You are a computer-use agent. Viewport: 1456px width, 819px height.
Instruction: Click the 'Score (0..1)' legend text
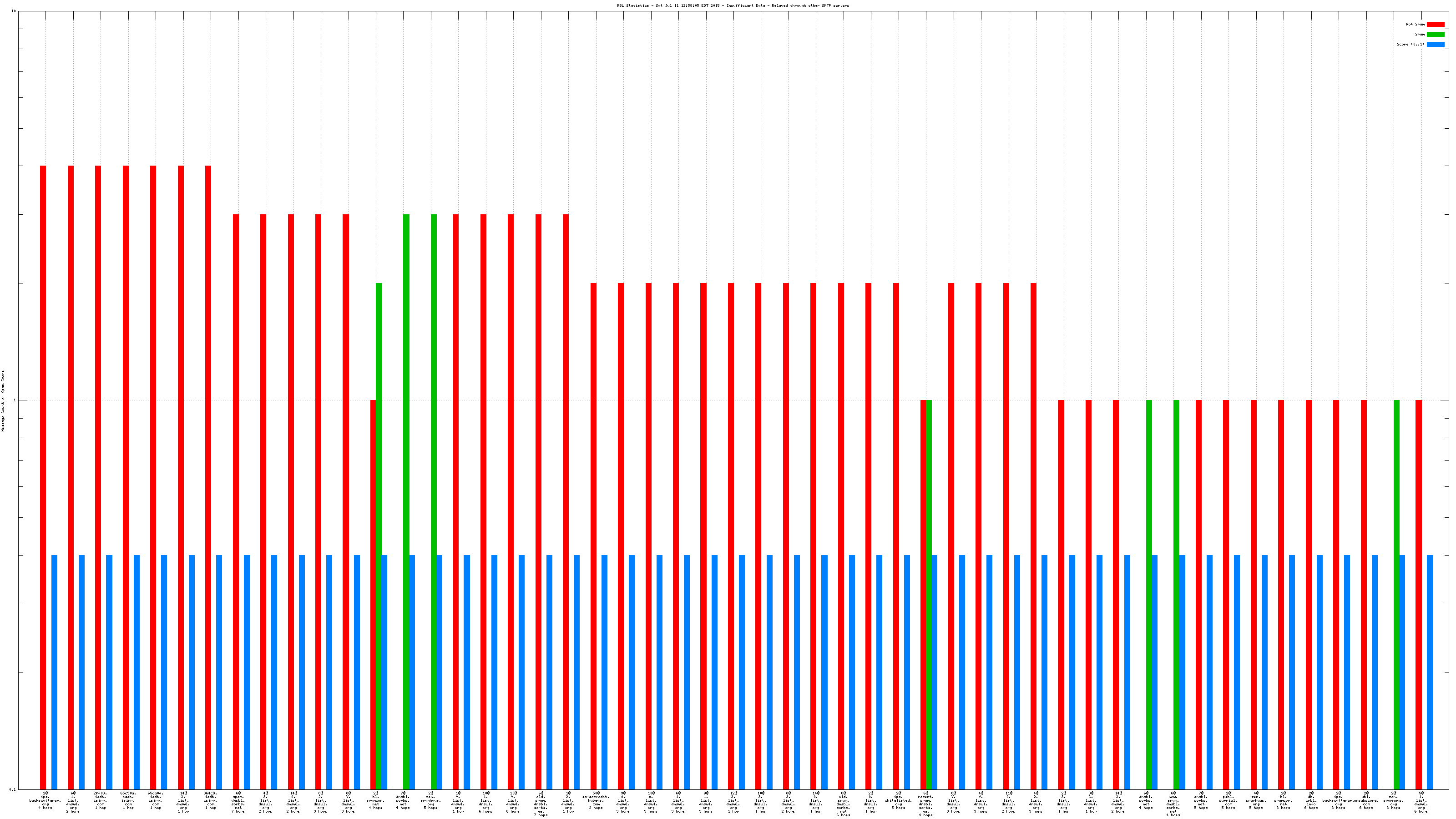point(1410,44)
